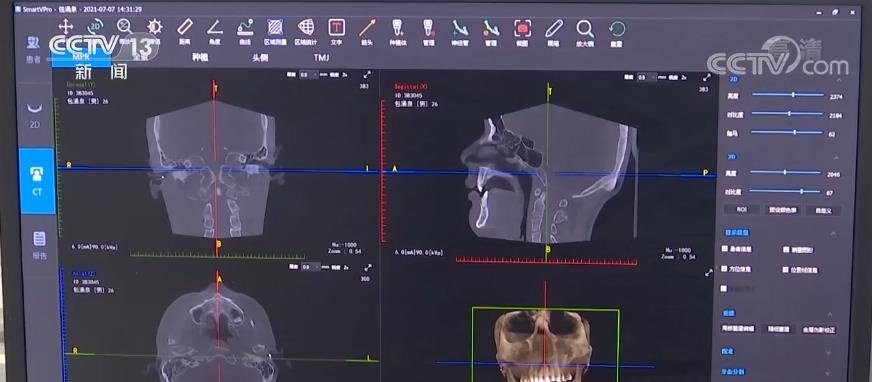Toggle the position line info checkbox

pyautogui.click(x=786, y=269)
